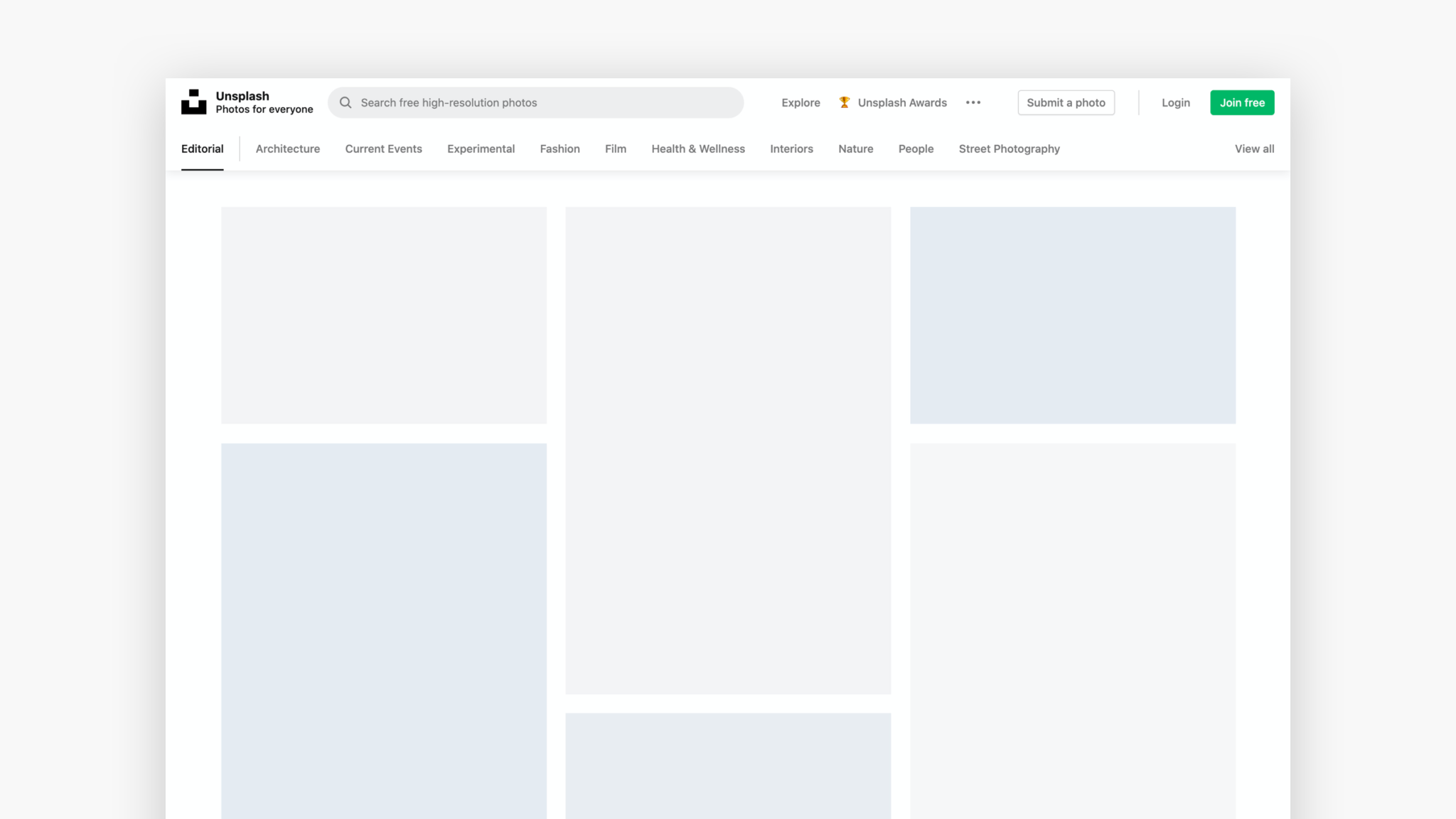Click View all categories link
This screenshot has width=1456, height=819.
pyautogui.click(x=1254, y=149)
